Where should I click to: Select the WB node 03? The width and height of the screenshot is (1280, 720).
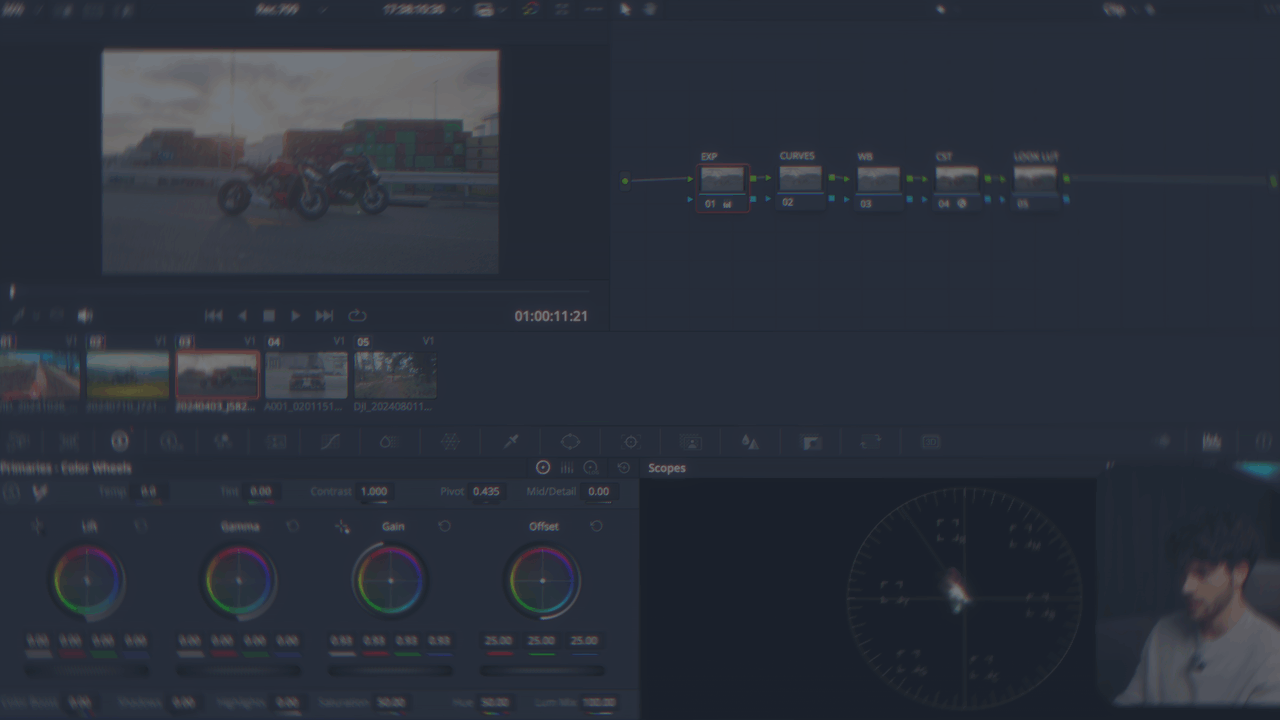pyautogui.click(x=878, y=181)
